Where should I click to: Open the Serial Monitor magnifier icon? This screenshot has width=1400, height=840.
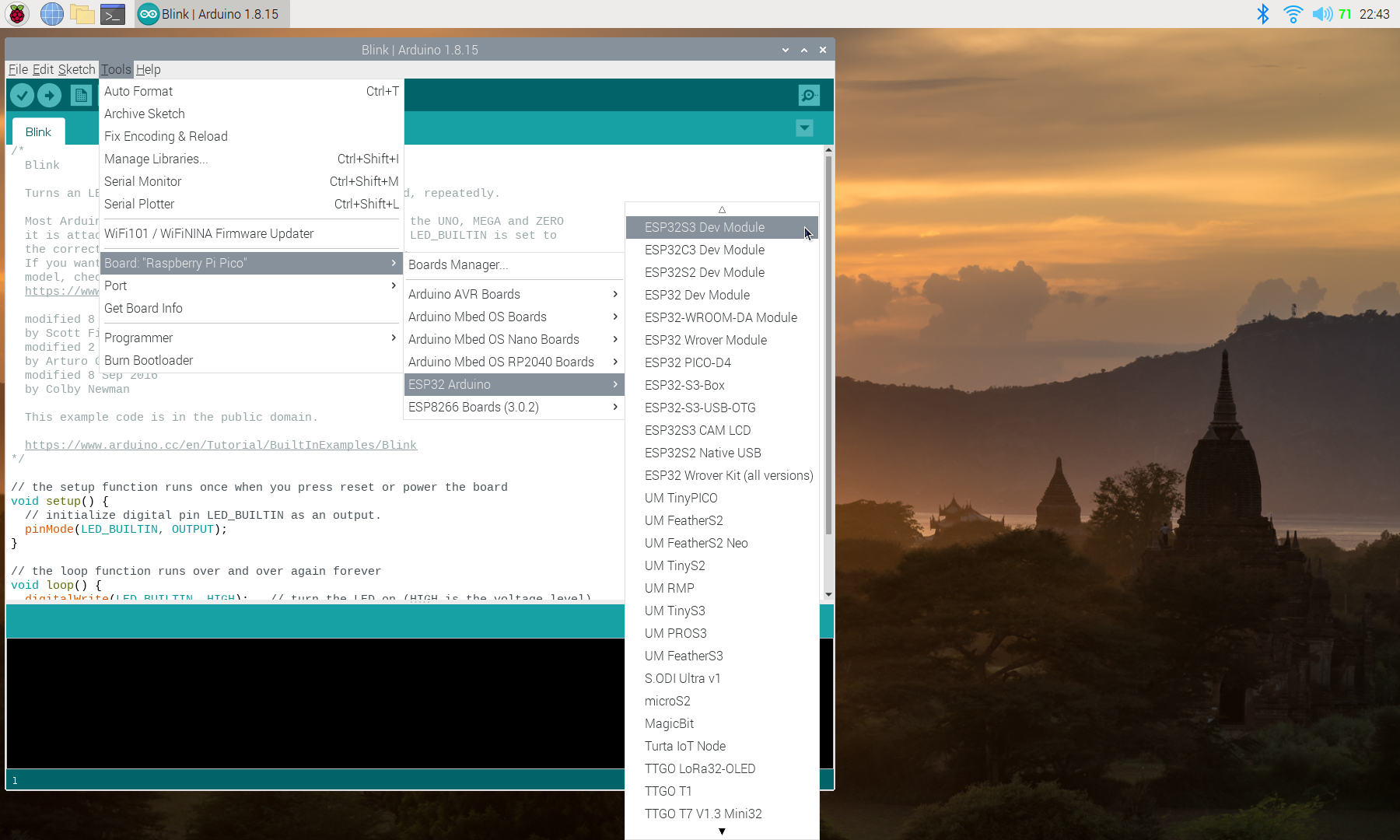(x=809, y=95)
